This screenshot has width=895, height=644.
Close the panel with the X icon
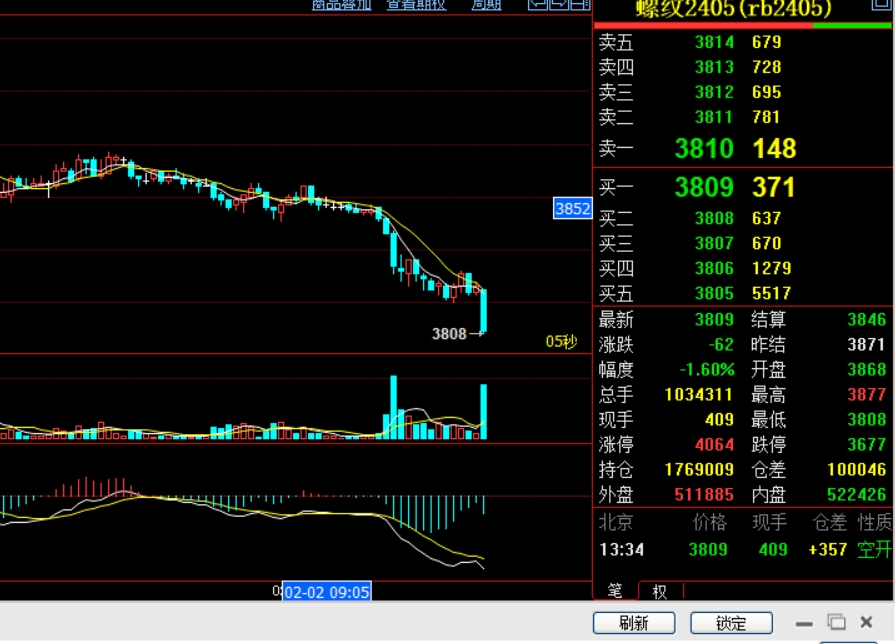point(867,622)
